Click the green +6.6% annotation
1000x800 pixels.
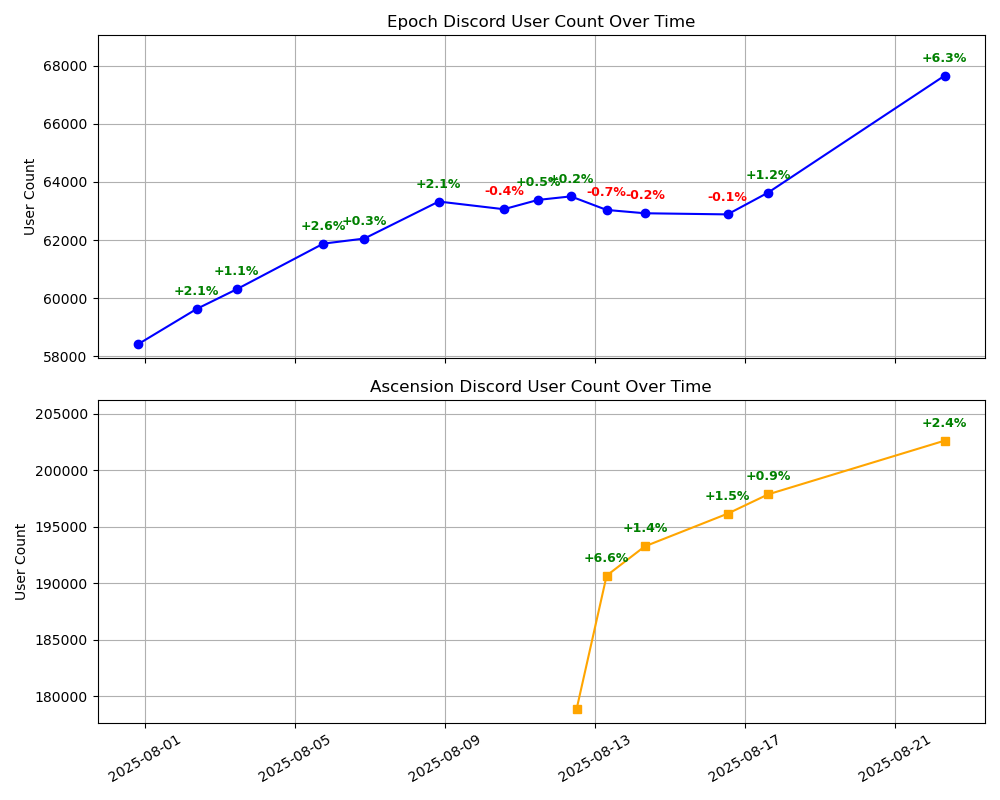606,558
